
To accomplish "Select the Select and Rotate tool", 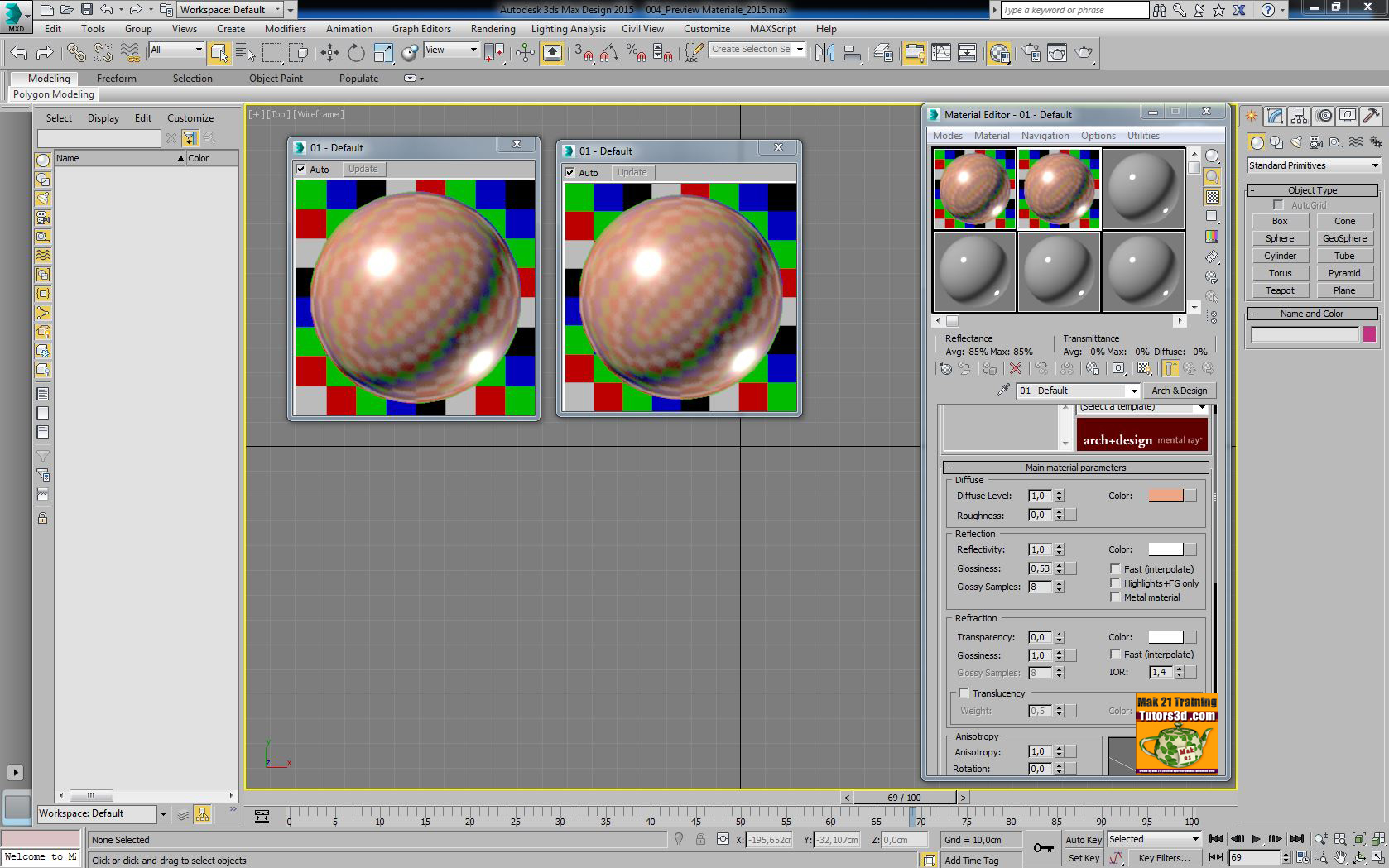I will tap(356, 53).
